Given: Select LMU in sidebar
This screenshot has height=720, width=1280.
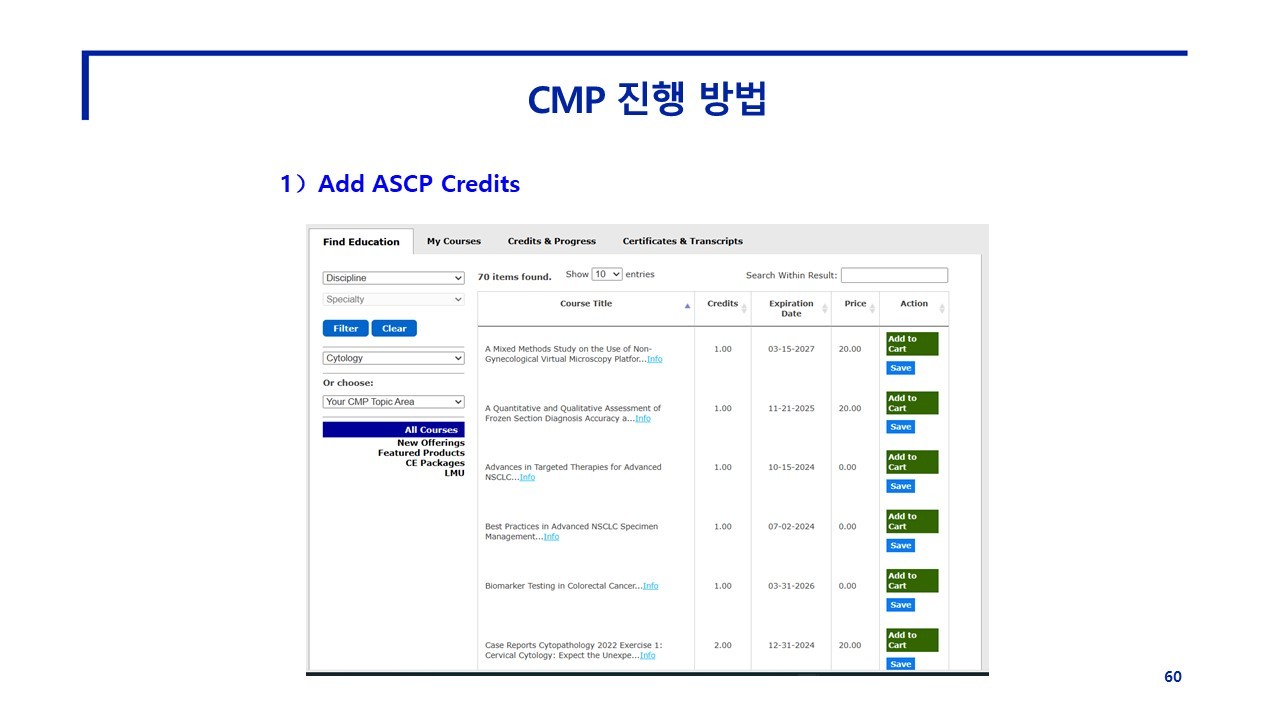Looking at the screenshot, I should click(x=455, y=473).
